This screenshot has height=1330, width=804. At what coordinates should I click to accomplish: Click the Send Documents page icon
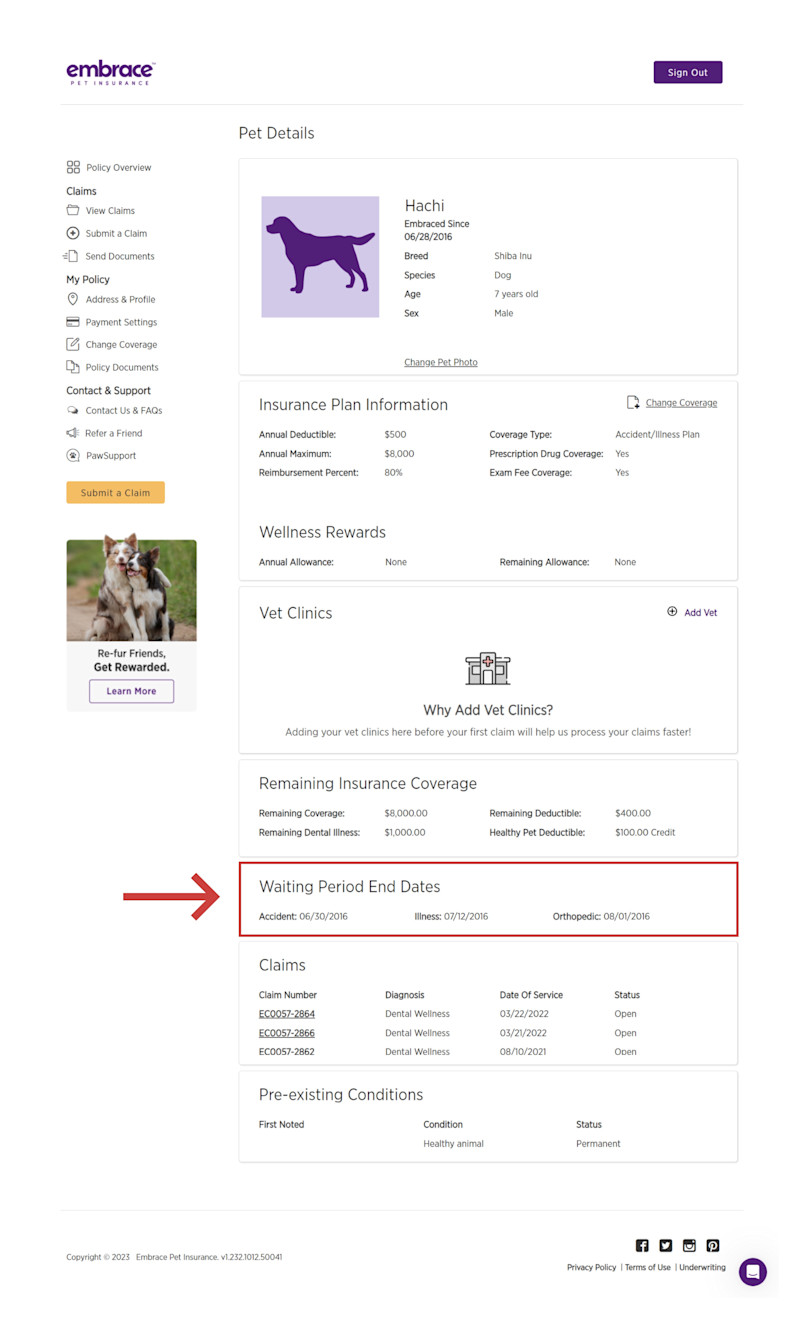[72, 256]
